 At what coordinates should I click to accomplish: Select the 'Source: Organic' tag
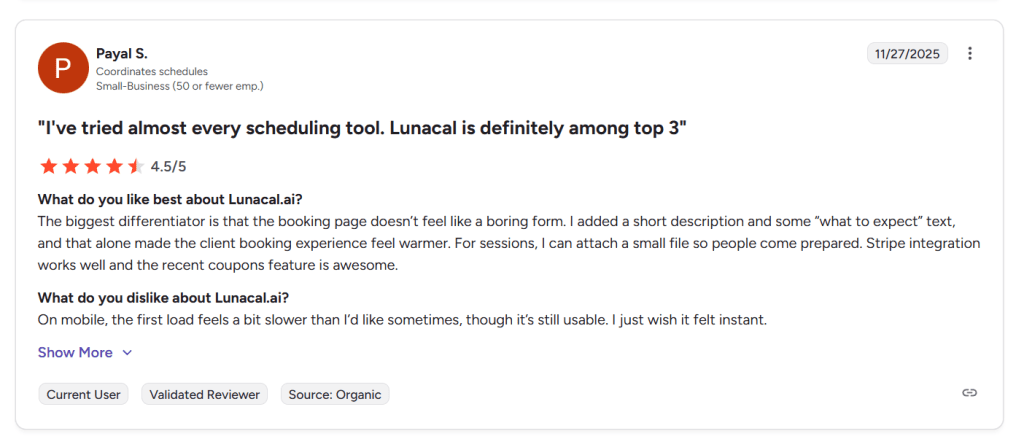(335, 394)
